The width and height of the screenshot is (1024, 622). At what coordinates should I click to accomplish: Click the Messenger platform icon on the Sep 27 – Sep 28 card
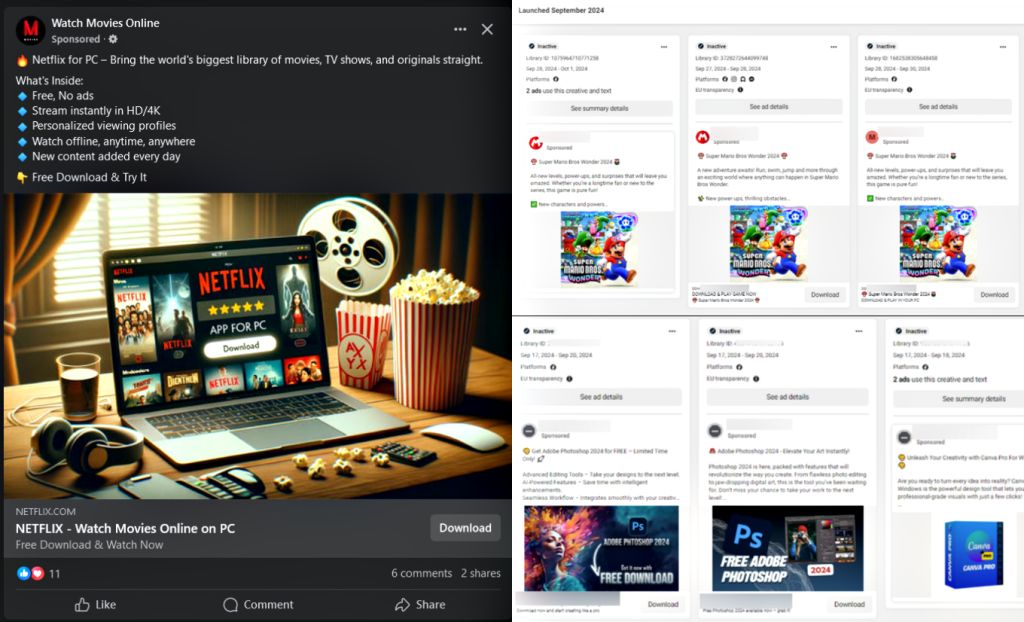tap(752, 79)
